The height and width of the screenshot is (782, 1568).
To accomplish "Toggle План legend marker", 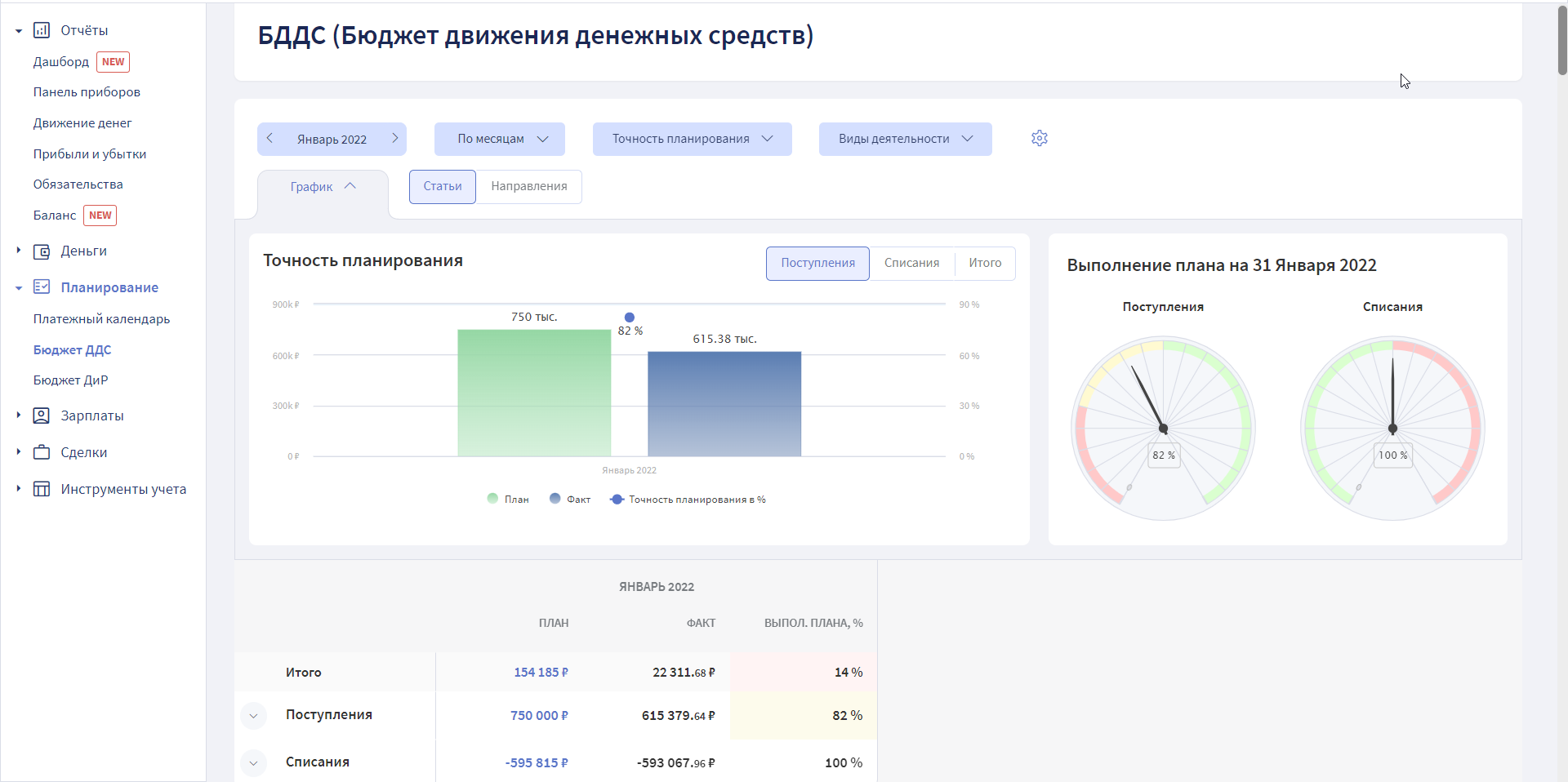I will point(492,498).
